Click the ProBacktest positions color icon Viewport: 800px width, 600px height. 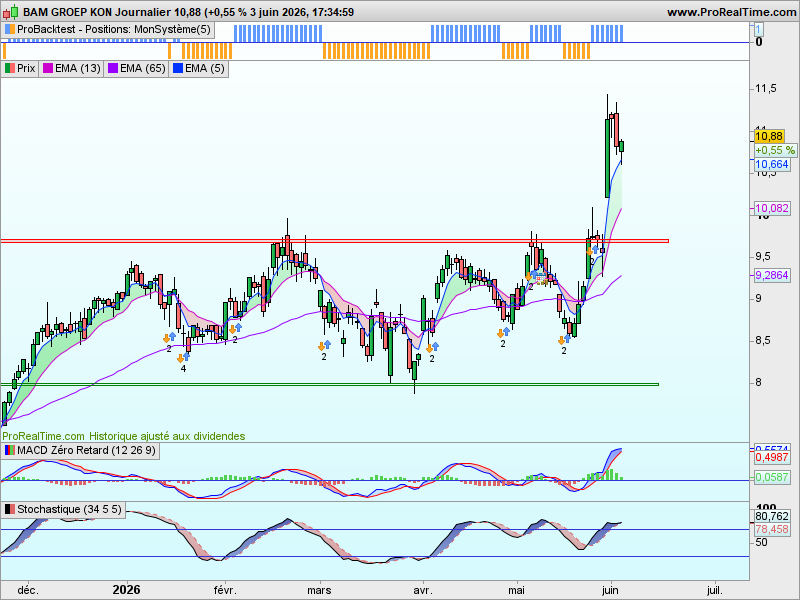coord(10,30)
